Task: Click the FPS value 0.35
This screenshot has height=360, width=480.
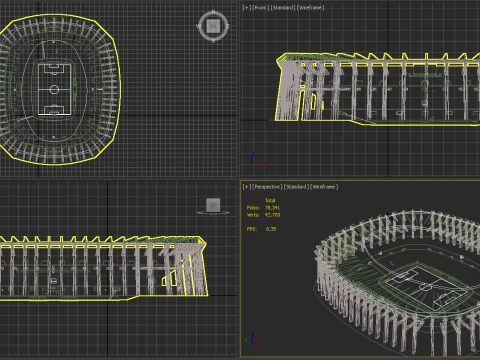Action: point(271,229)
